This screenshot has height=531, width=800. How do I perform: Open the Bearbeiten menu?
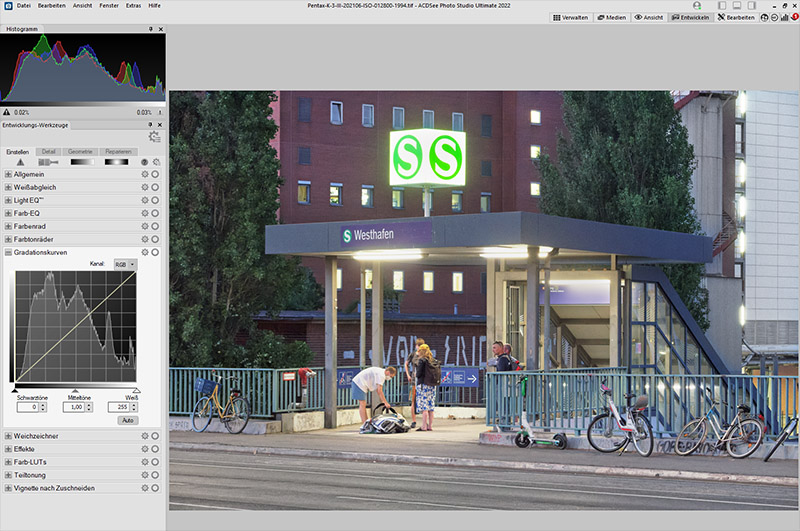(51, 6)
